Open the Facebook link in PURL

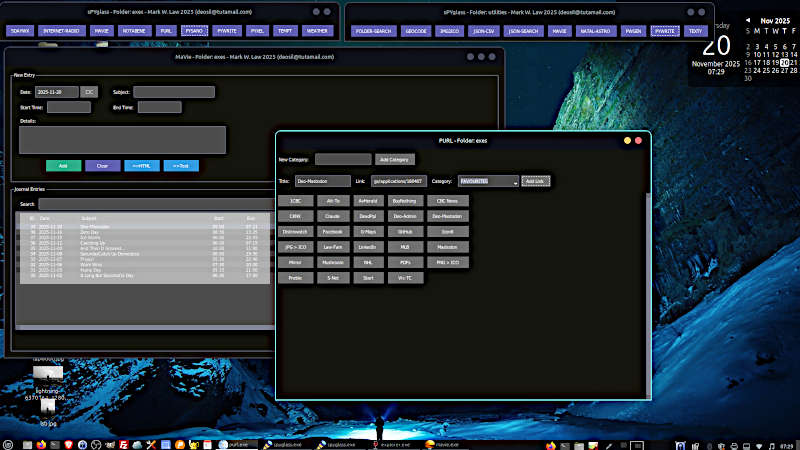[x=333, y=232]
